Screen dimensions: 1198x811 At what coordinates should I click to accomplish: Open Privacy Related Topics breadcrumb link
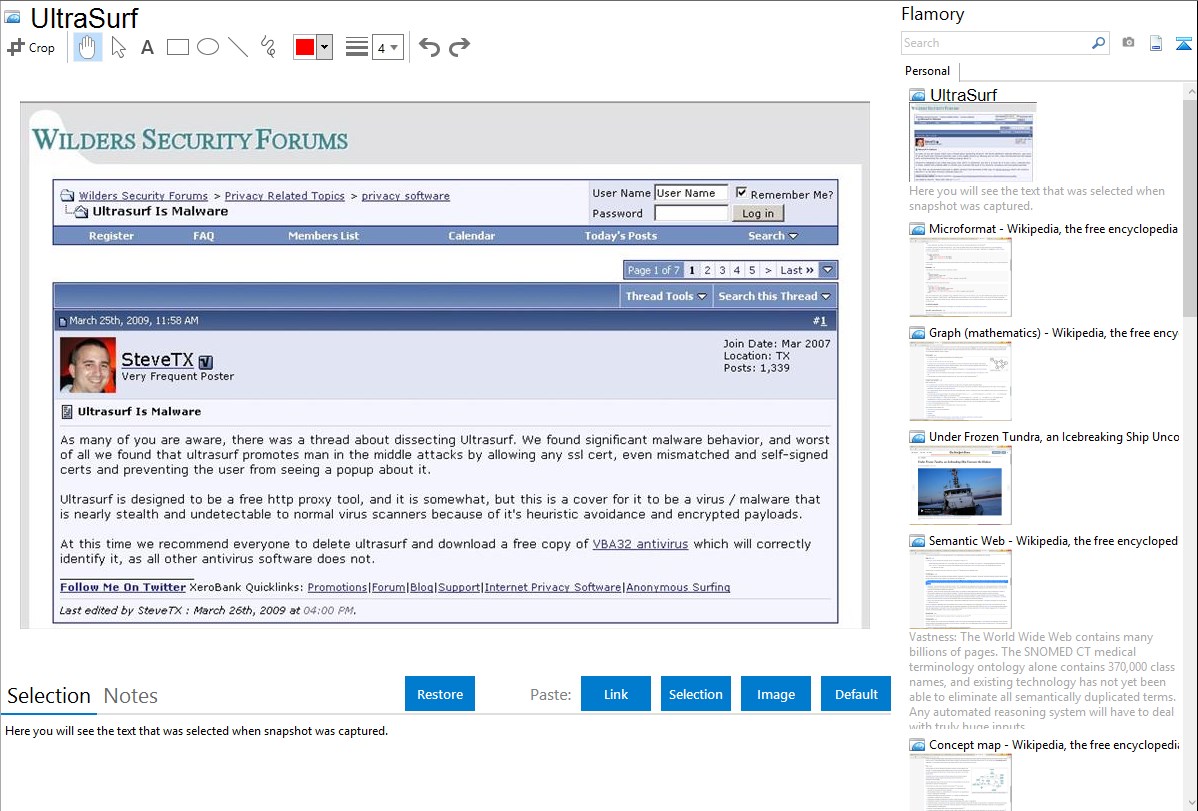[284, 196]
